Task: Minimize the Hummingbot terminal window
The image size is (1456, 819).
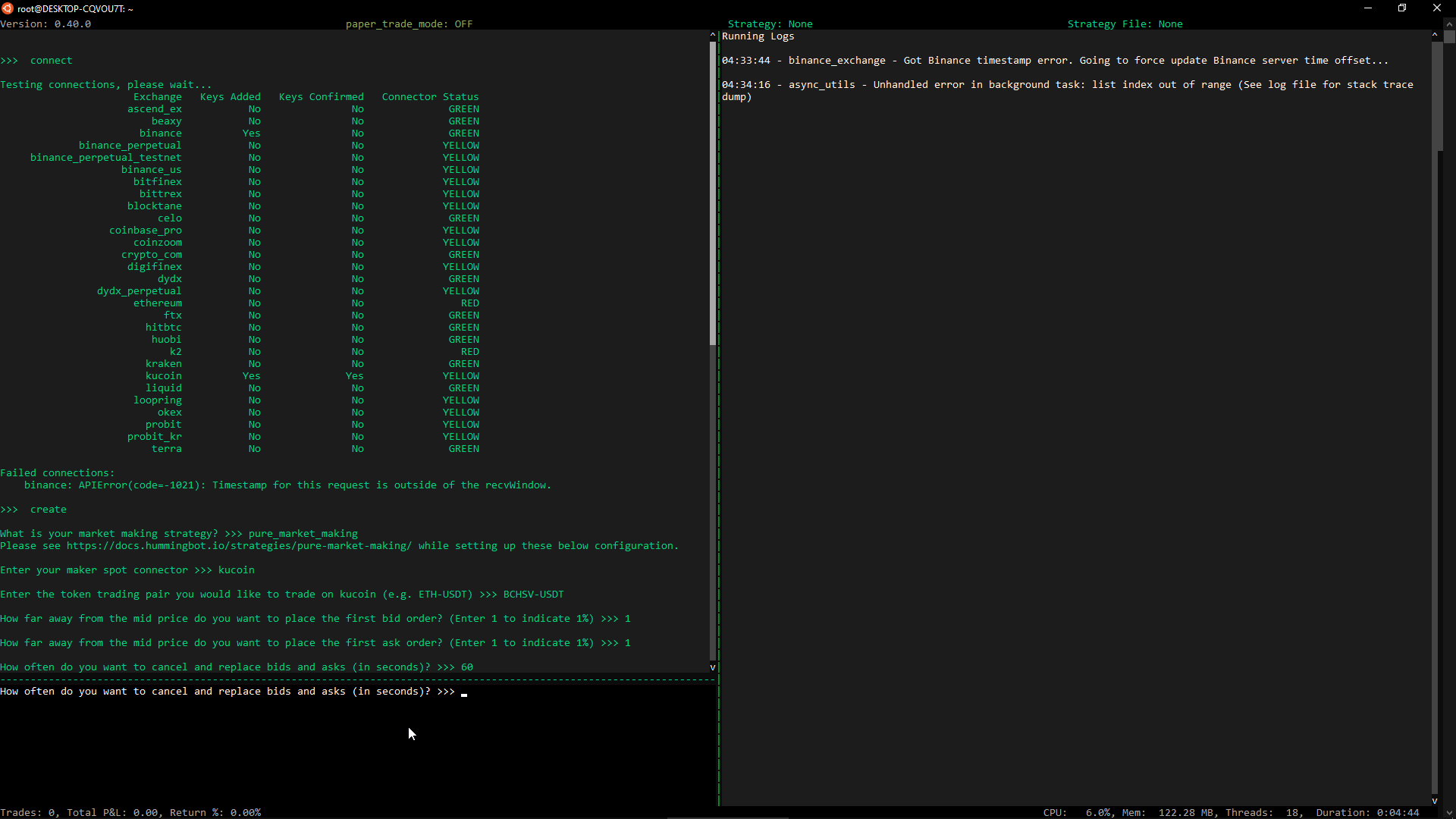Action: pos(1368,8)
